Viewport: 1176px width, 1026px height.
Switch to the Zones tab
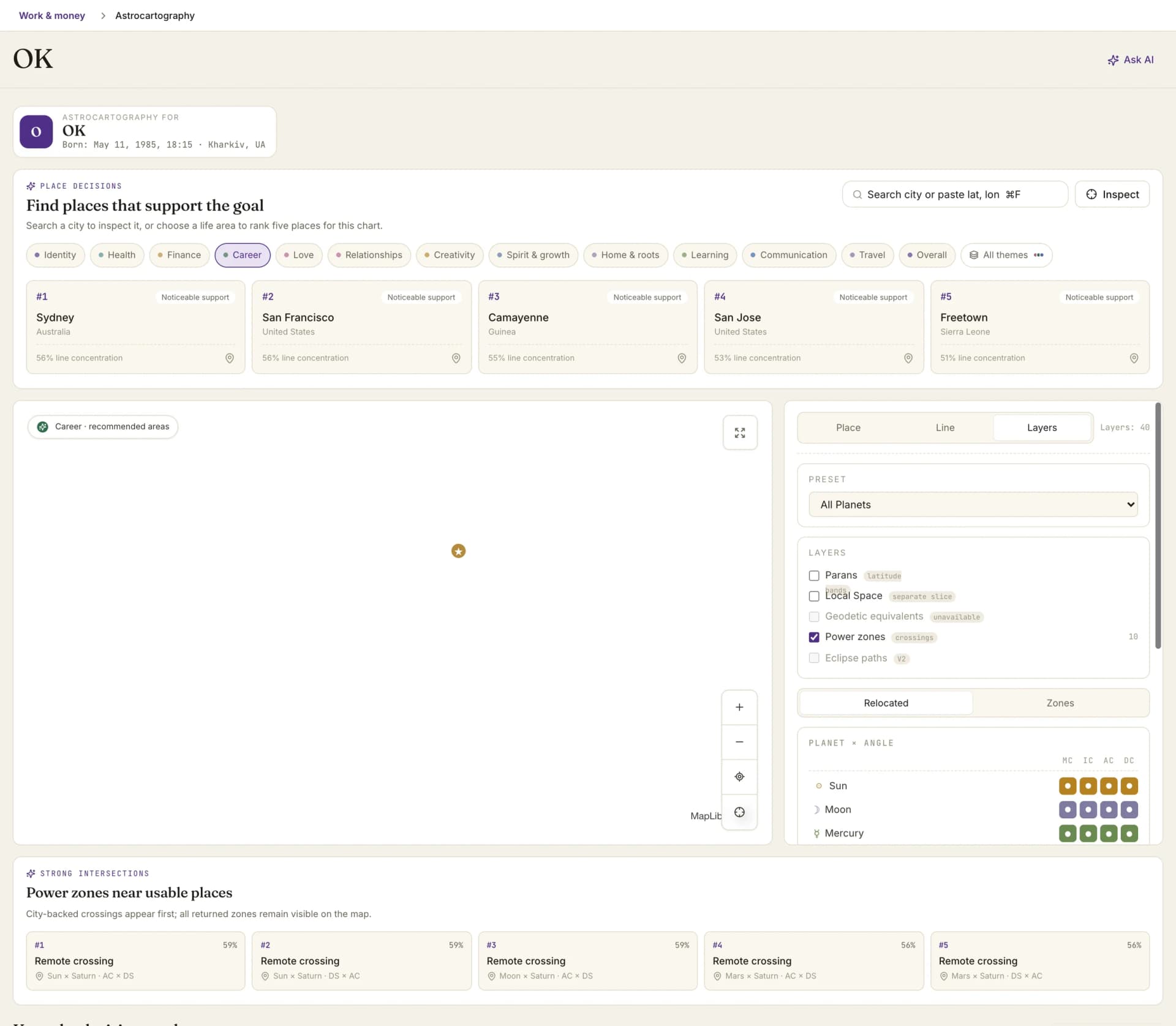[x=1060, y=703]
